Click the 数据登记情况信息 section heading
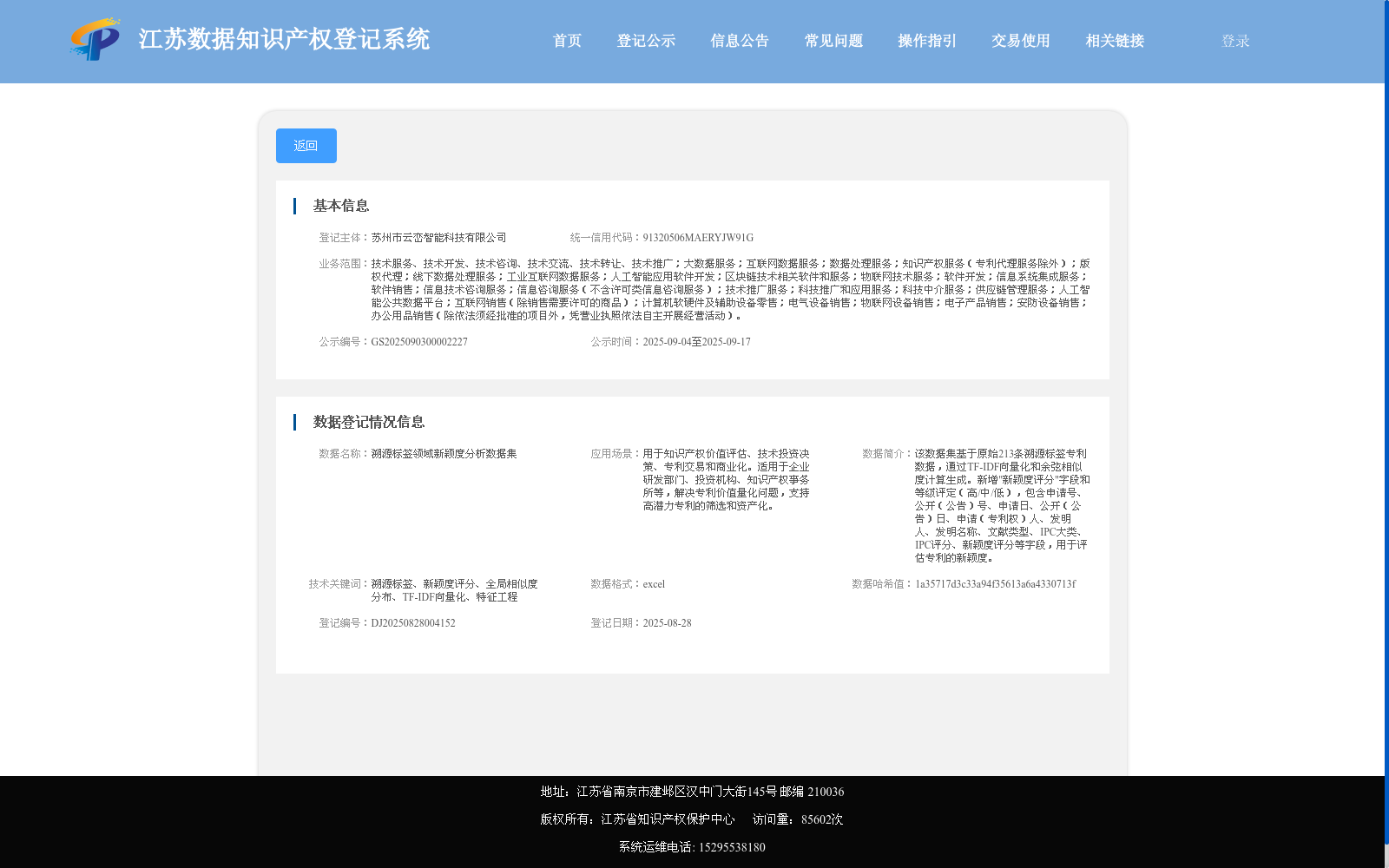Screen dimensions: 1389x868 coord(369,422)
